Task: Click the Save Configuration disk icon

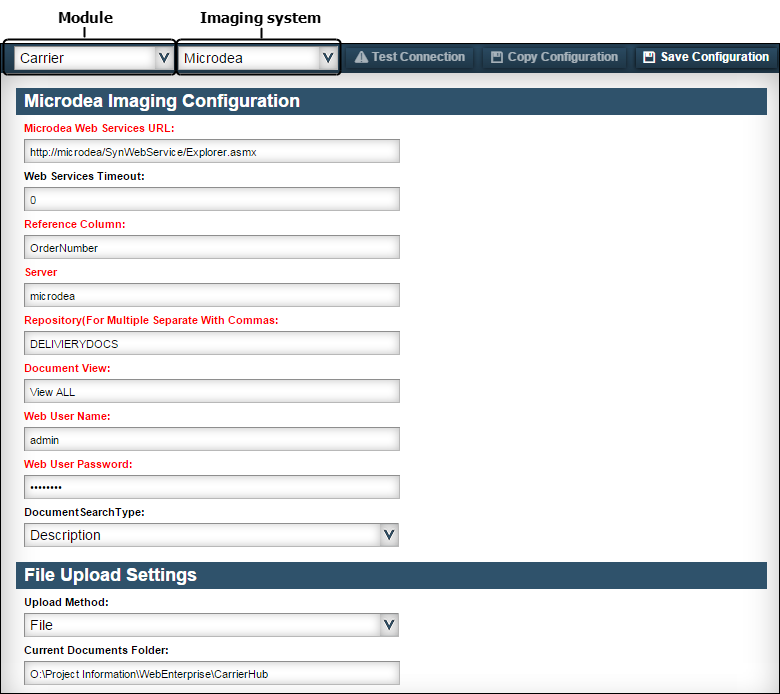Action: (649, 57)
